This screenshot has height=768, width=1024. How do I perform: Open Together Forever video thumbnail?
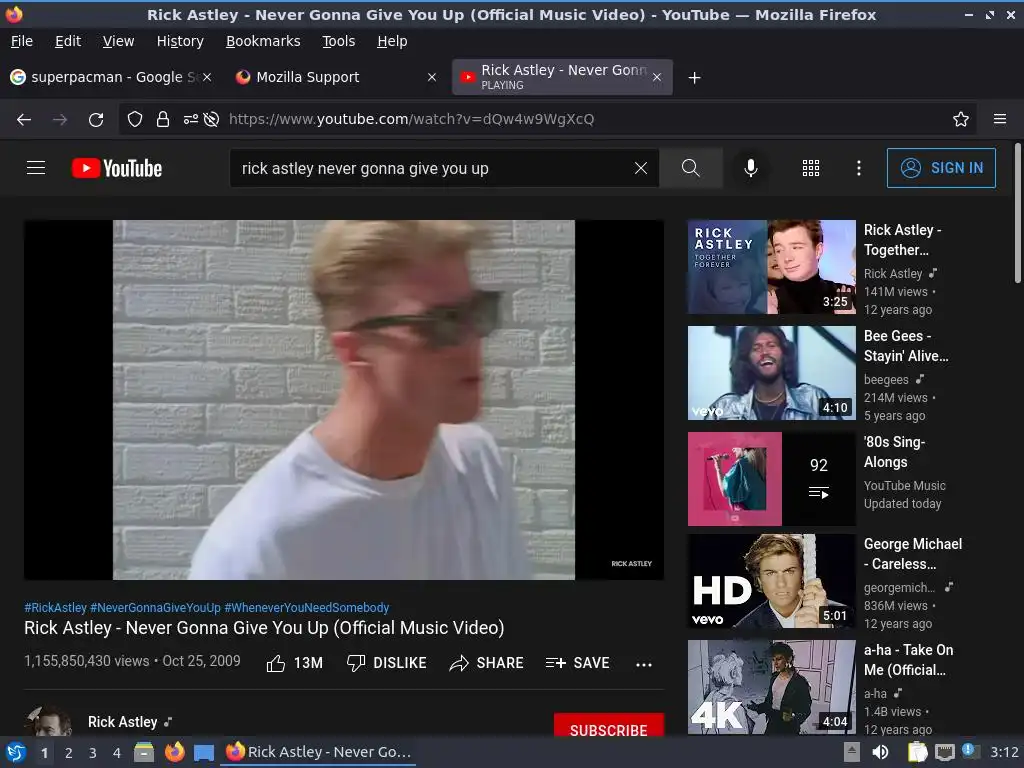click(771, 267)
